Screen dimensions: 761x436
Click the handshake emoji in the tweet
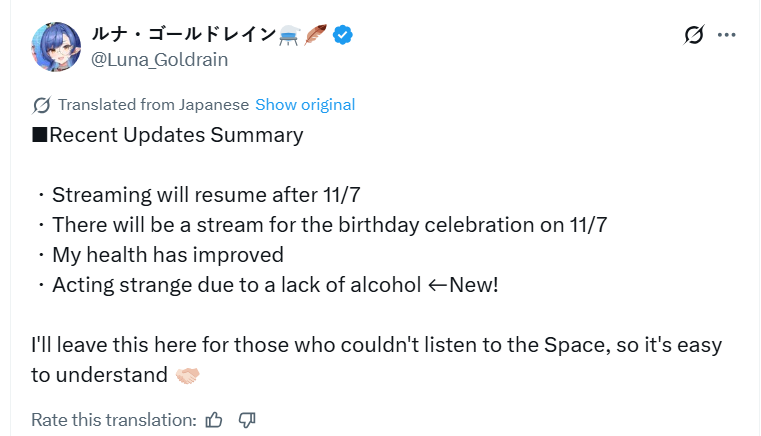pyautogui.click(x=187, y=376)
